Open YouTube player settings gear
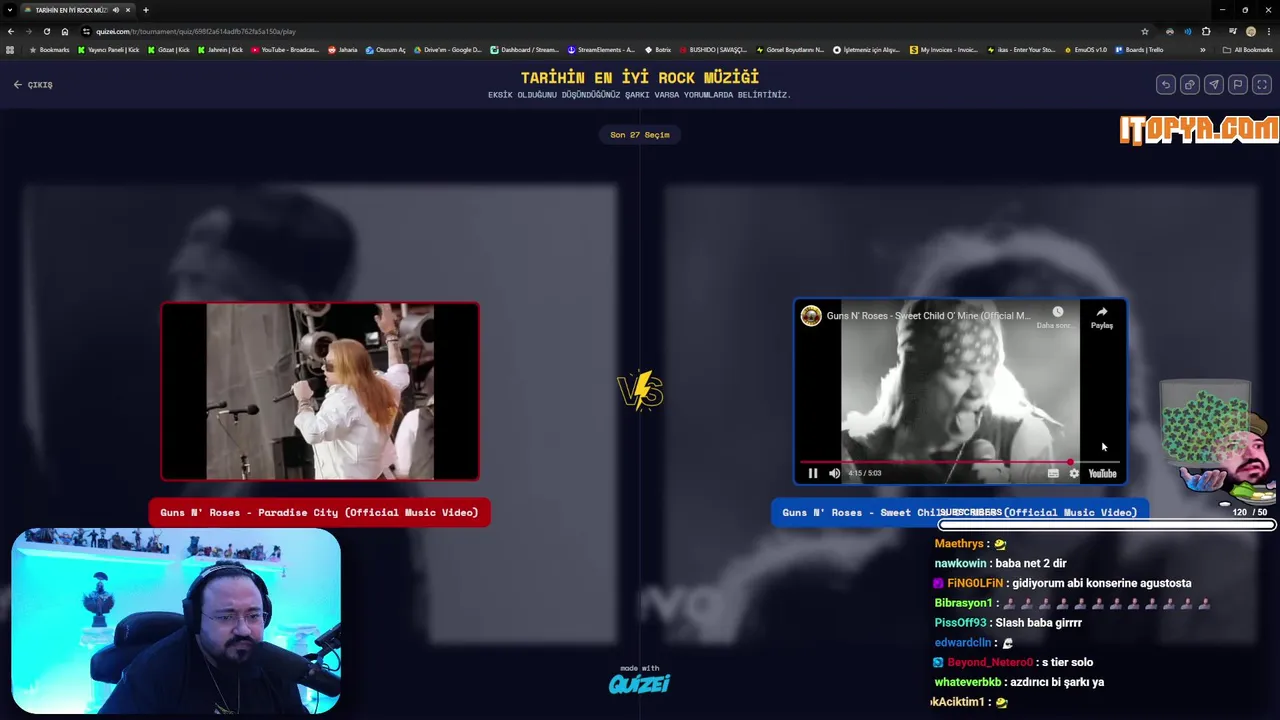The height and width of the screenshot is (720, 1280). [x=1074, y=473]
